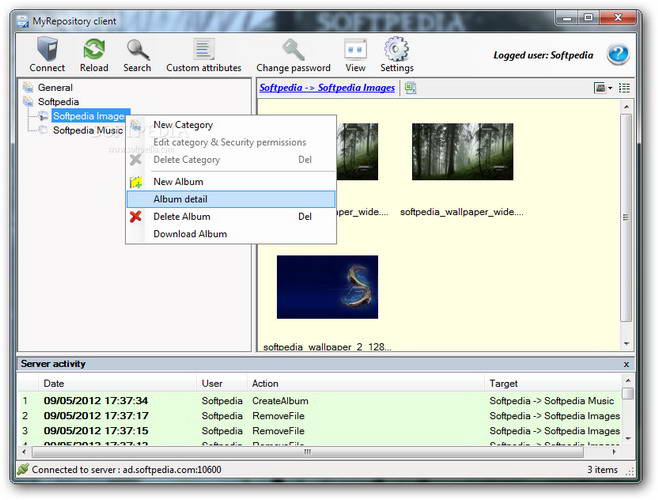Click the Softpedia category folder icon
The image size is (658, 500).
point(28,102)
